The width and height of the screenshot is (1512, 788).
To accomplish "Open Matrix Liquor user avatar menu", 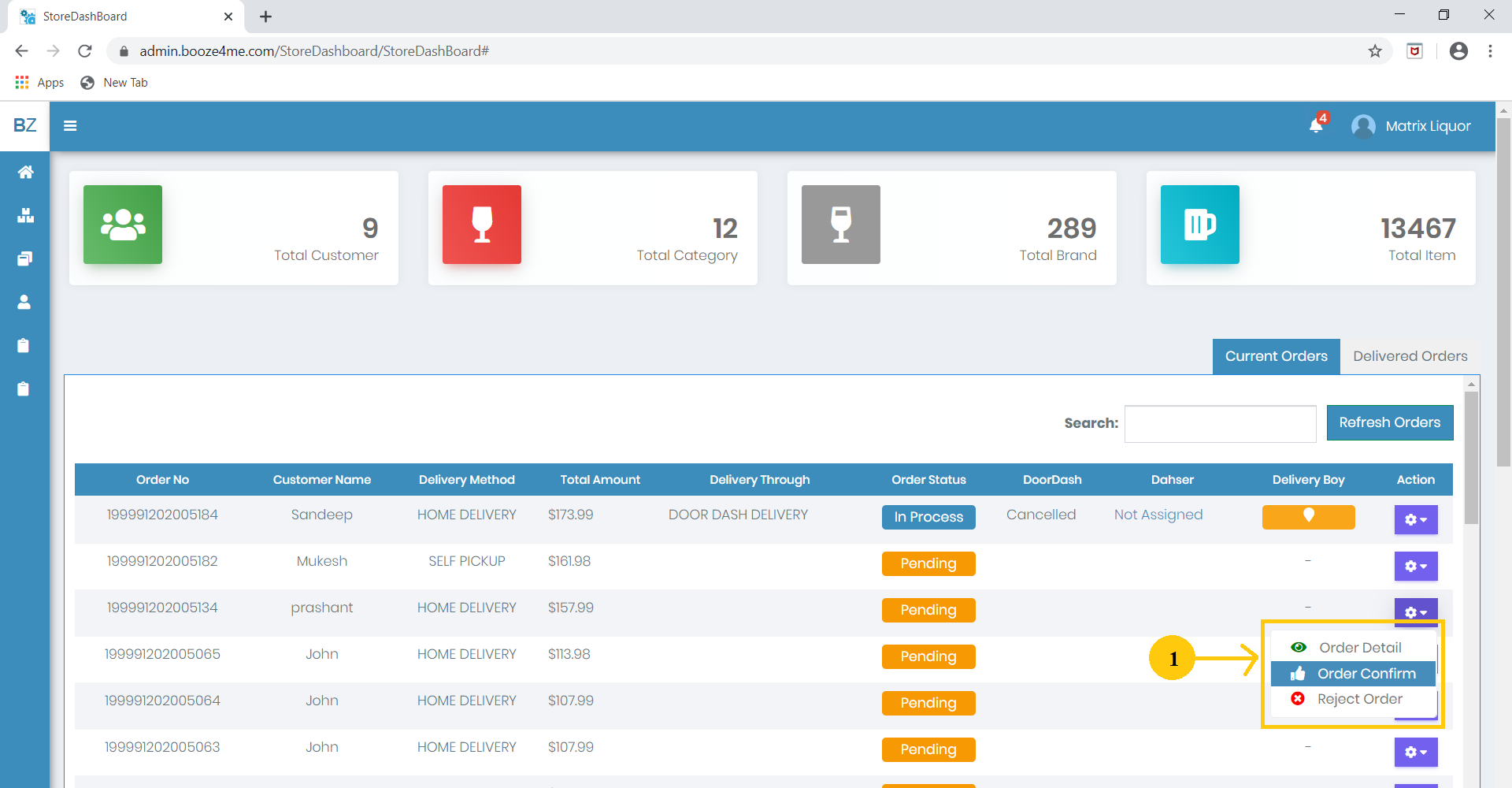I will click(x=1363, y=126).
